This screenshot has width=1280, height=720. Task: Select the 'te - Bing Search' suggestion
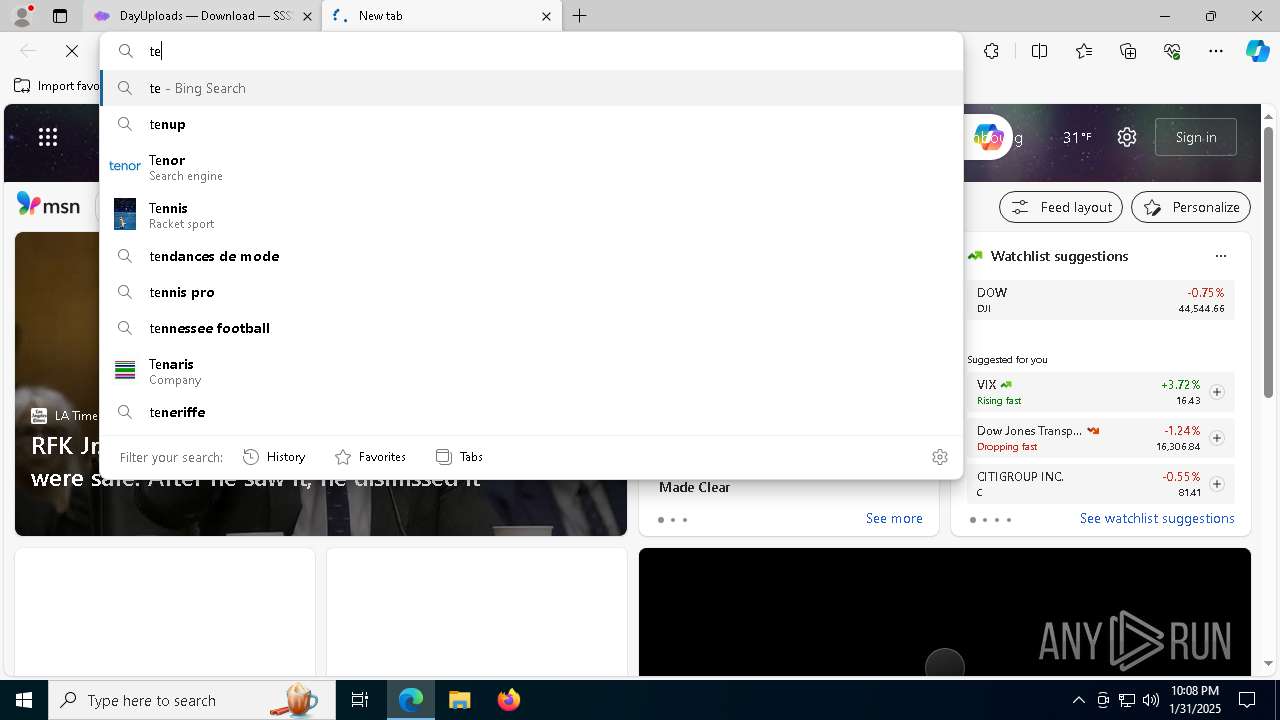531,88
